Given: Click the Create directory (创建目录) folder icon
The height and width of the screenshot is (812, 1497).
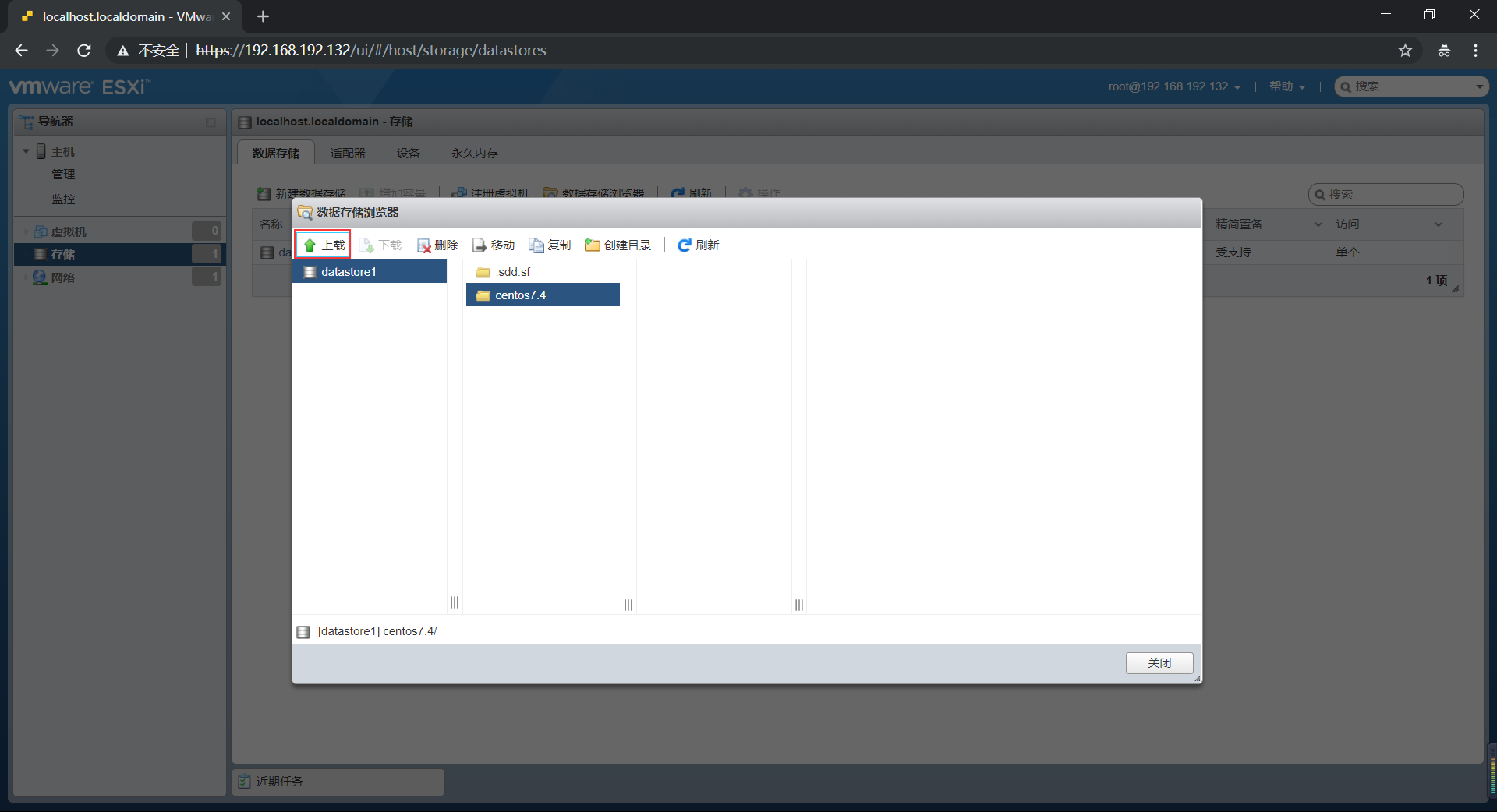Looking at the screenshot, I should click(593, 245).
